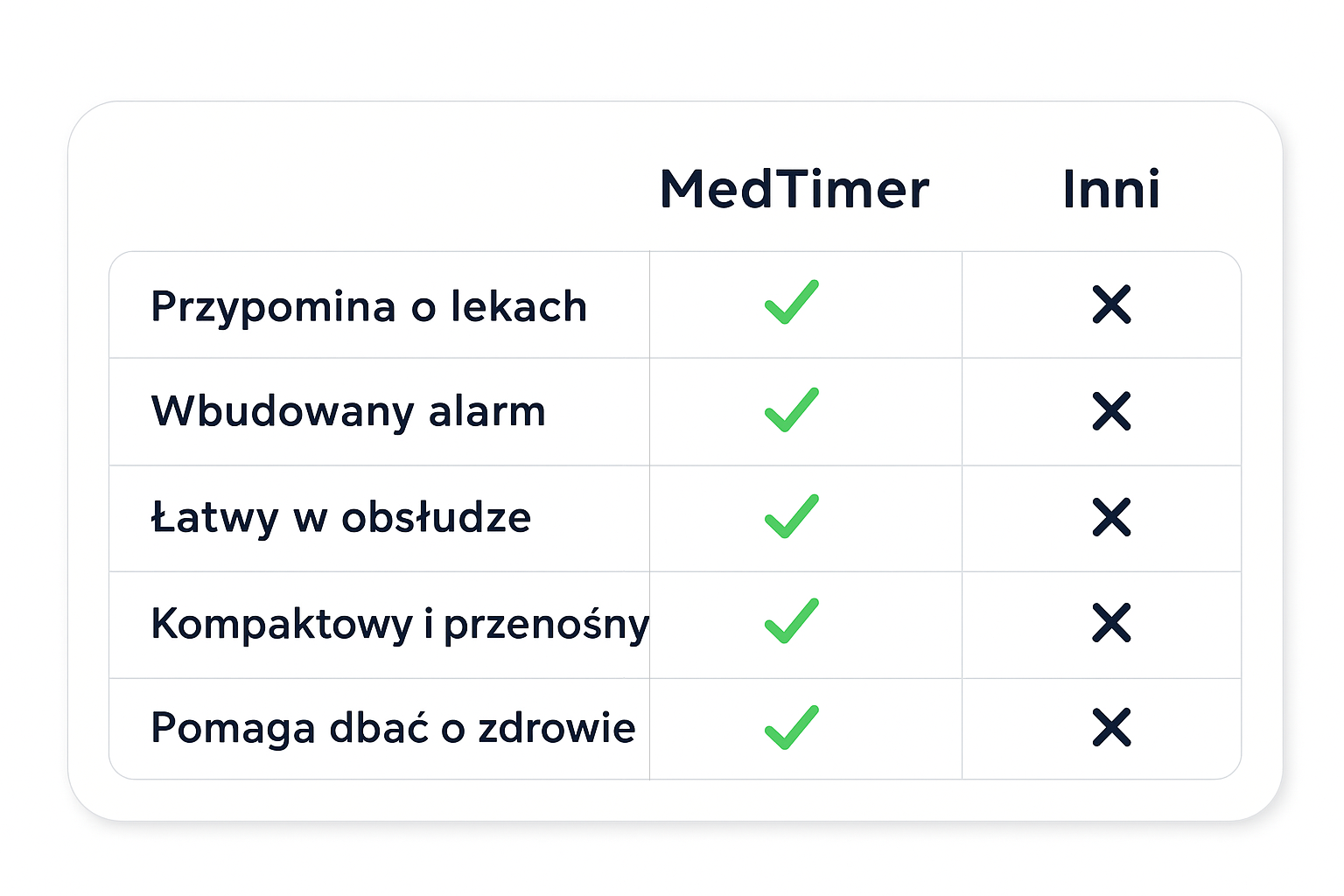Click the green checkmark for Przypomina o lekach
Viewport: 1344px width, 896px height.
[x=792, y=303]
